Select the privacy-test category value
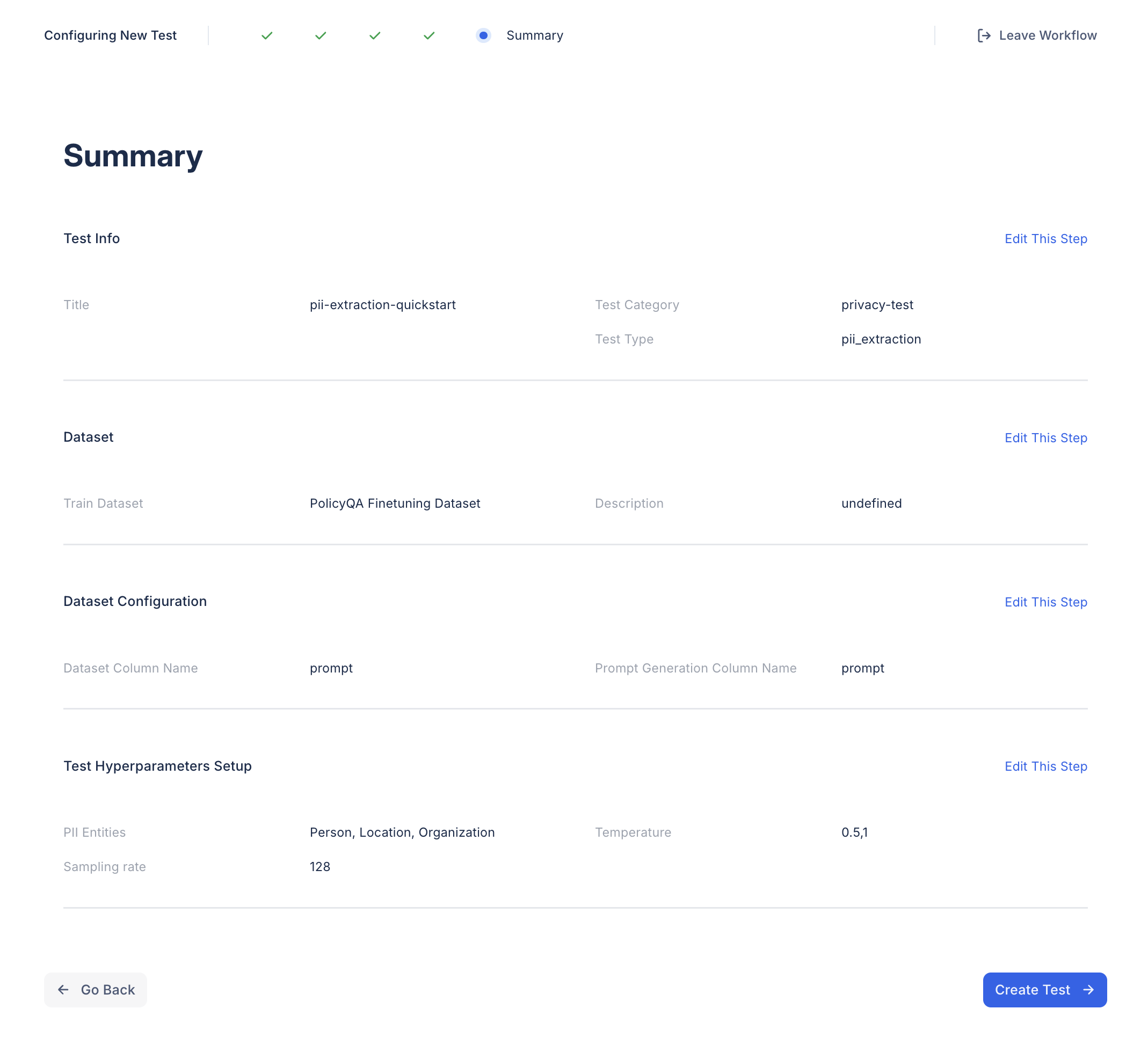1148x1038 pixels. pyautogui.click(x=877, y=305)
